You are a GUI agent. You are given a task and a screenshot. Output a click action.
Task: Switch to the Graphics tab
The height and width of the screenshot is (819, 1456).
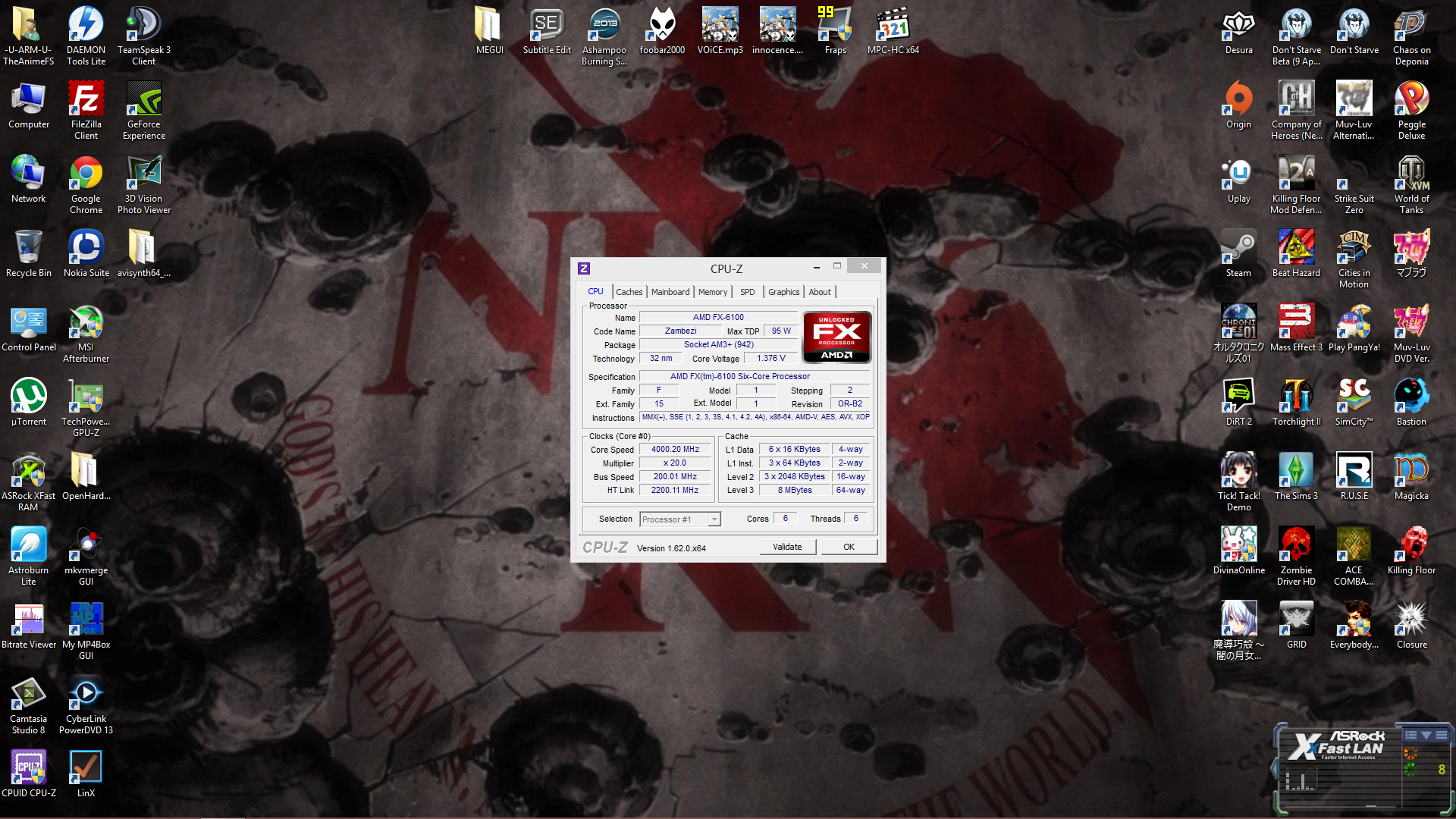[783, 292]
